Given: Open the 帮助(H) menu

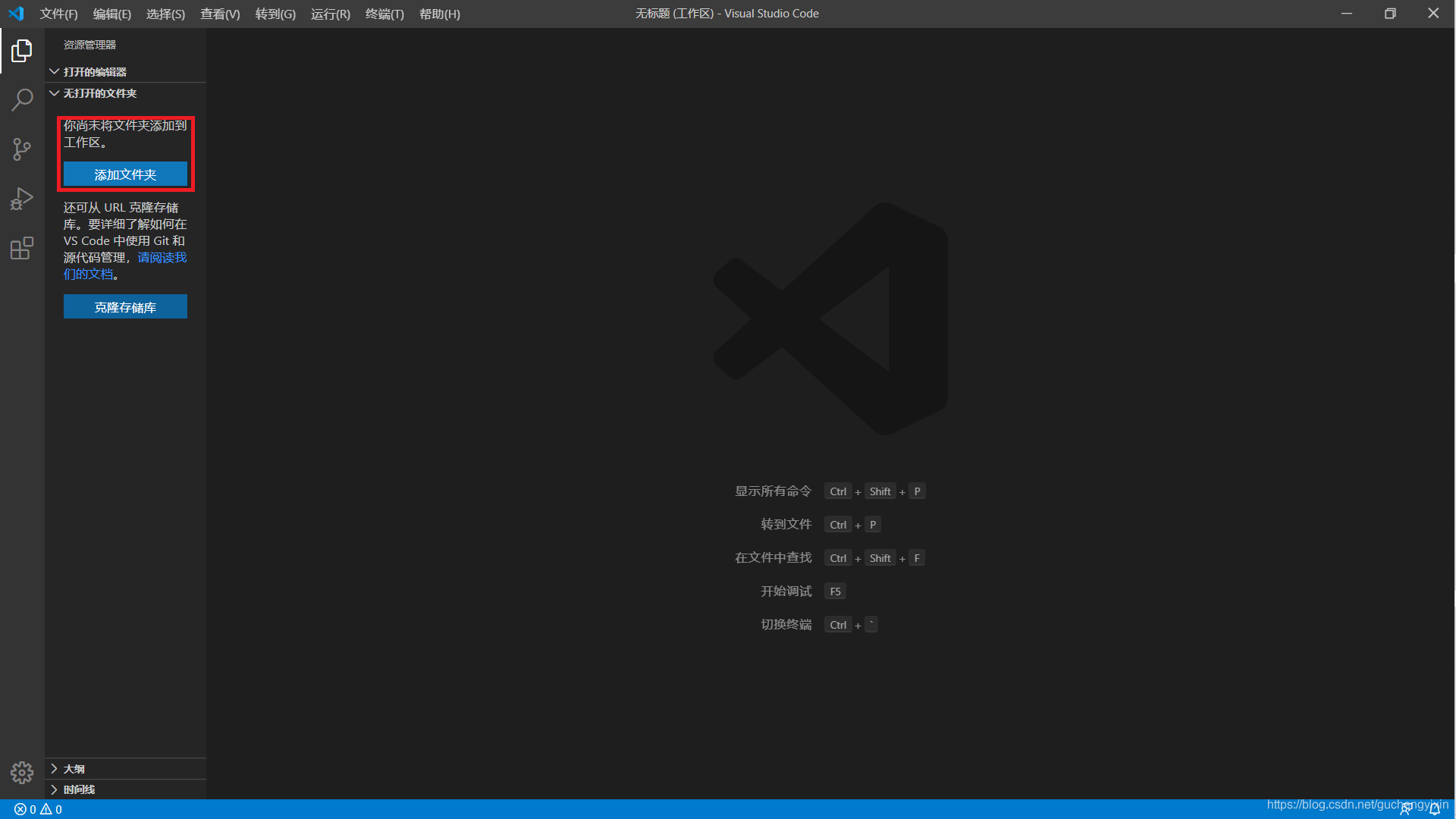Looking at the screenshot, I should tap(440, 14).
